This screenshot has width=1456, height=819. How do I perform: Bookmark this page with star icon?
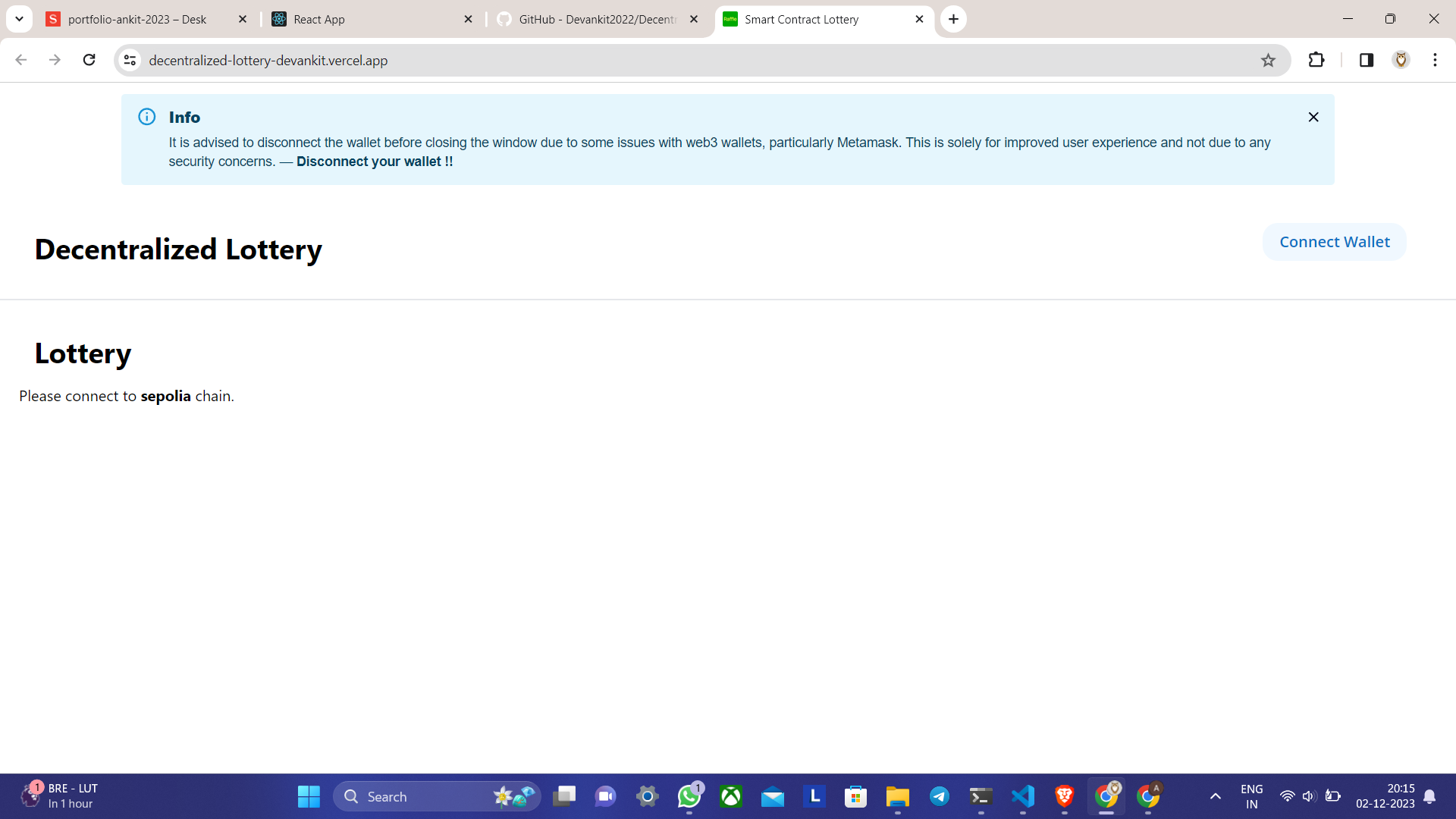point(1268,61)
